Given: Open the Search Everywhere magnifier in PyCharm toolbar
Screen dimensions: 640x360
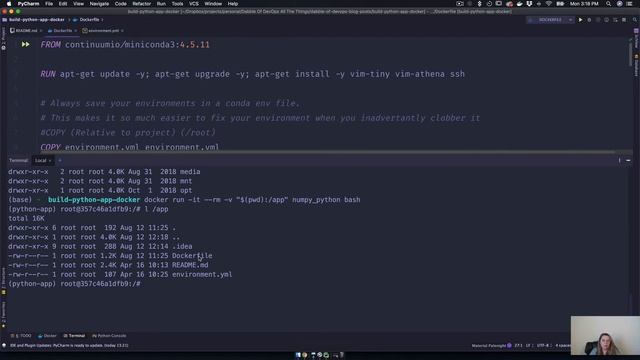Looking at the screenshot, I should click(x=635, y=20).
